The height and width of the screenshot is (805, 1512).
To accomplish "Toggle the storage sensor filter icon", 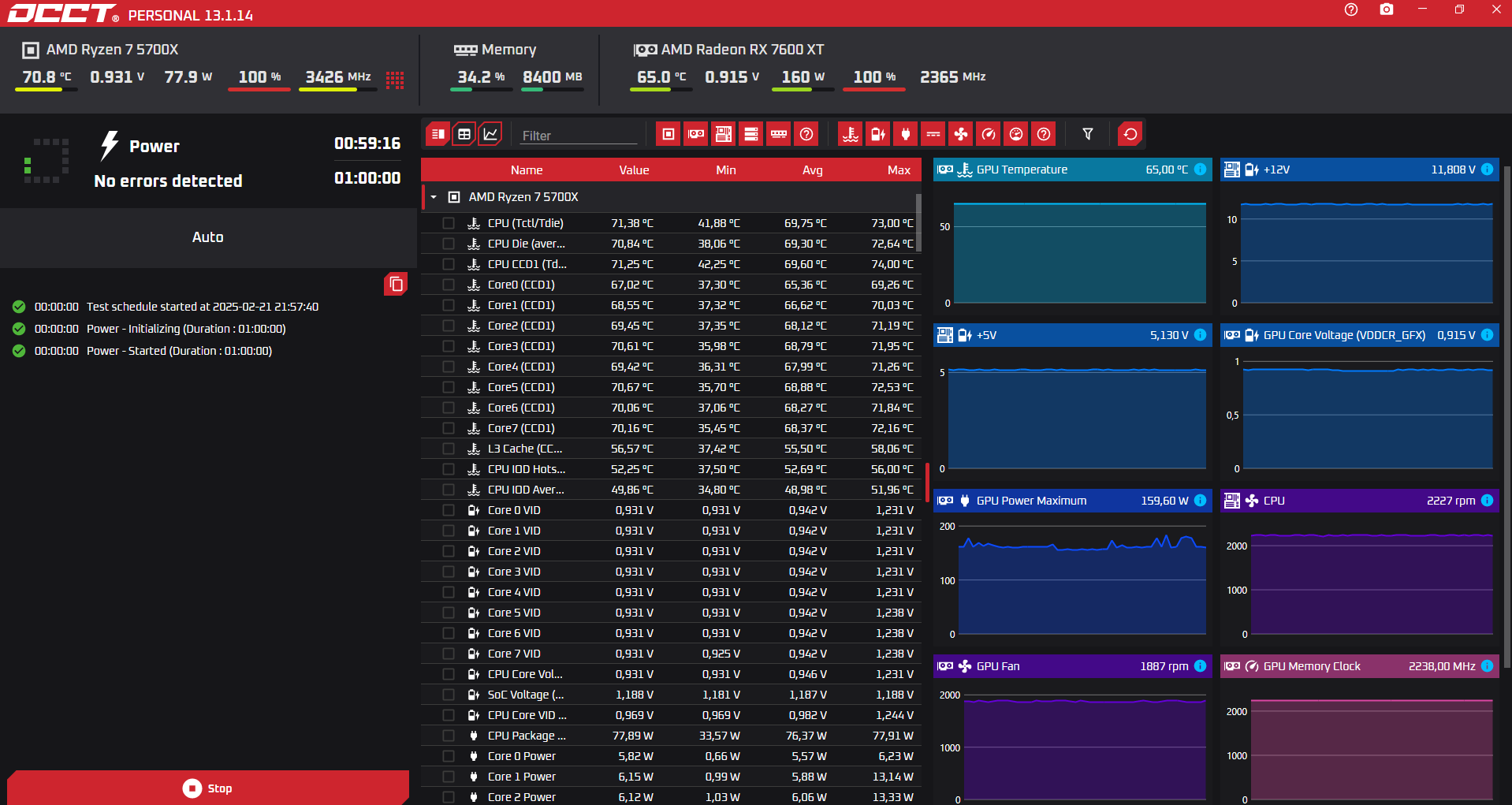I will point(751,134).
